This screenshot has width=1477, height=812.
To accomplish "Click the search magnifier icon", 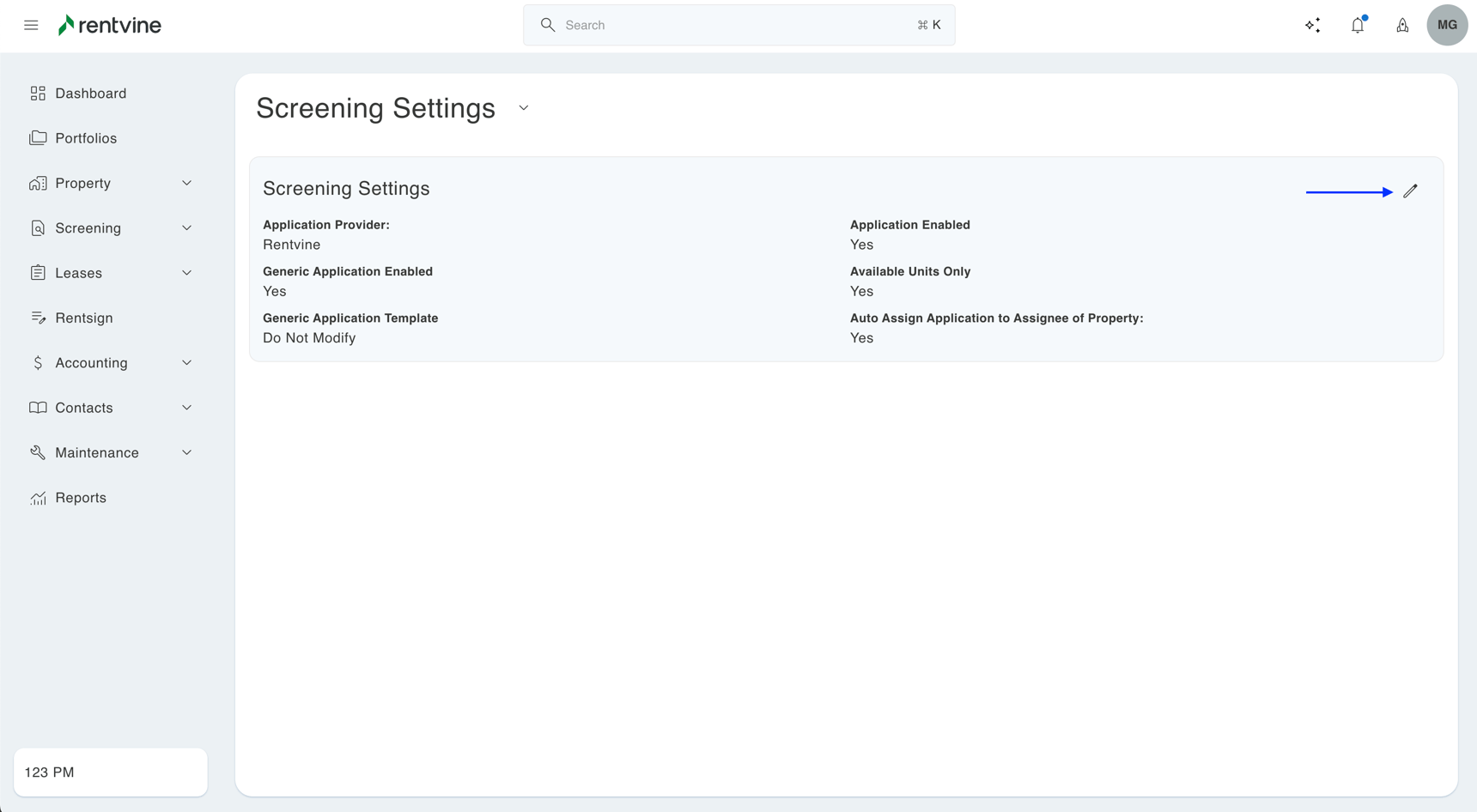I will tap(548, 25).
